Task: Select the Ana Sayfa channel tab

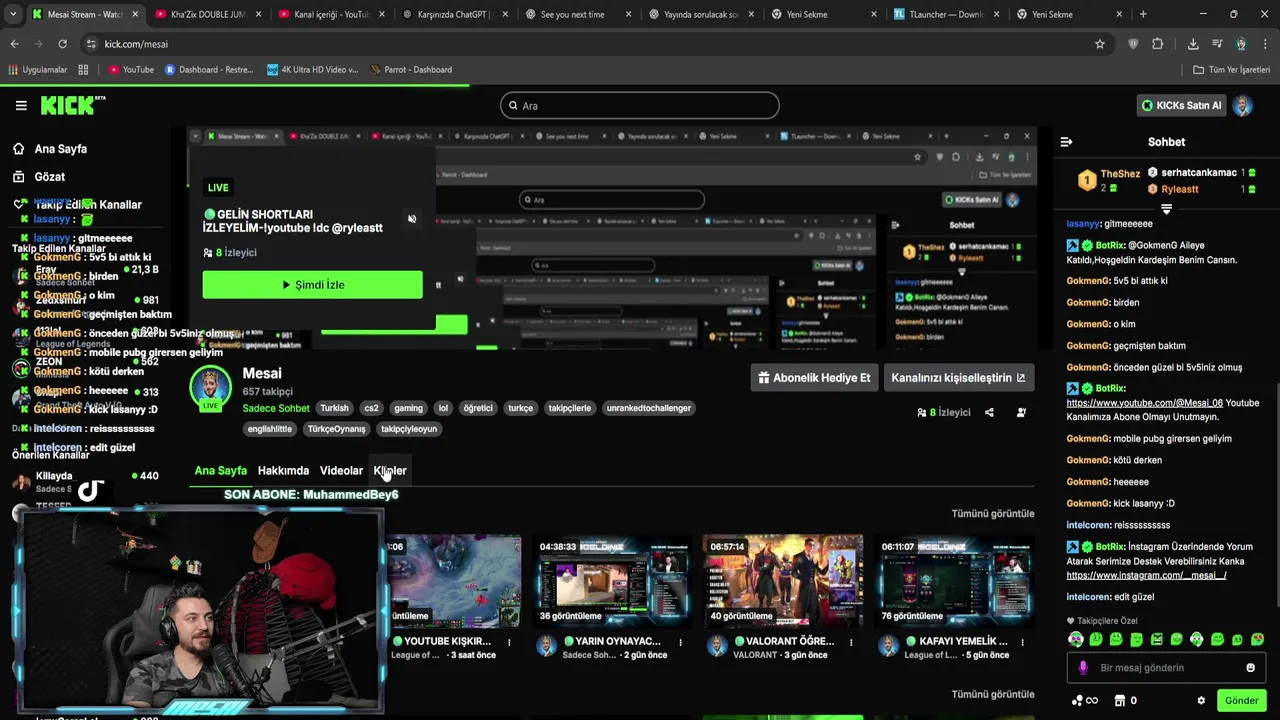Action: tap(220, 470)
